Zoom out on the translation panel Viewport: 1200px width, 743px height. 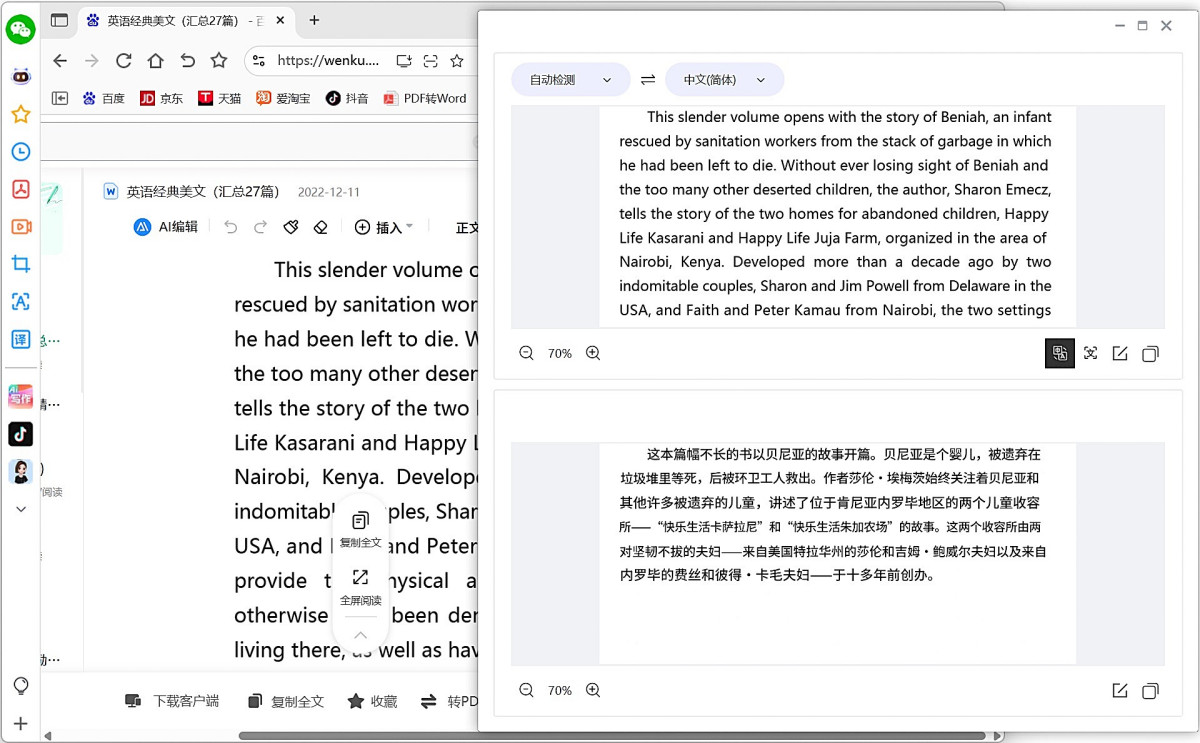tap(526, 690)
